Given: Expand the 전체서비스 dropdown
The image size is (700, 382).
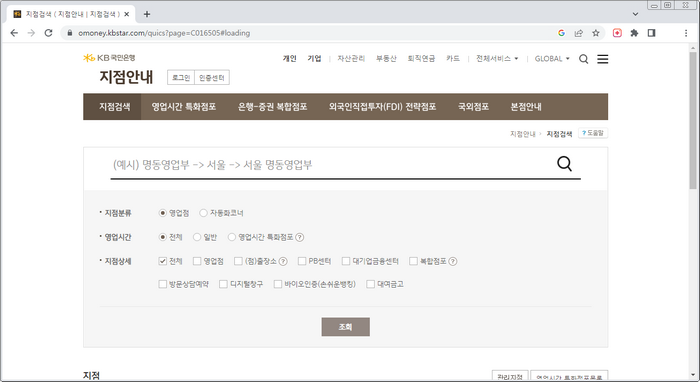Looking at the screenshot, I should (x=497, y=58).
